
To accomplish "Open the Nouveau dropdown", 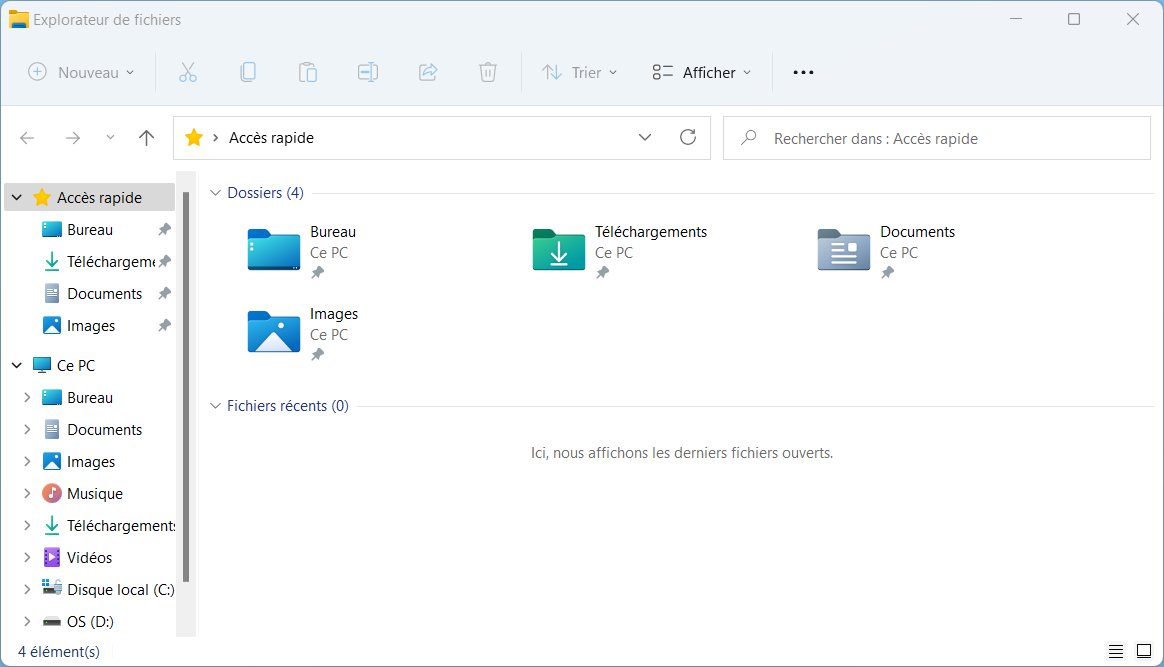I will point(82,72).
